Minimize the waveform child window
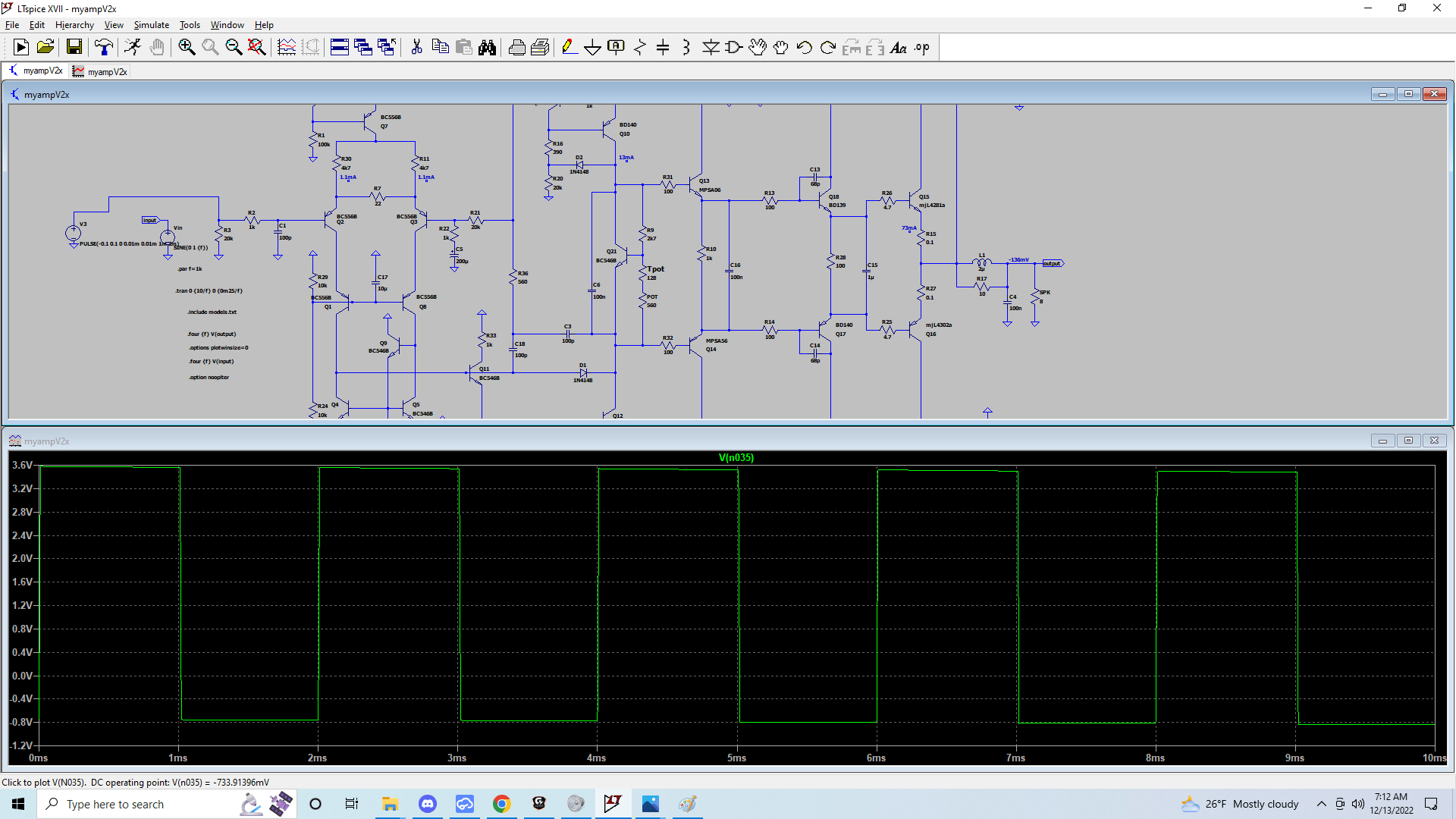Image resolution: width=1456 pixels, height=819 pixels. point(1382,441)
